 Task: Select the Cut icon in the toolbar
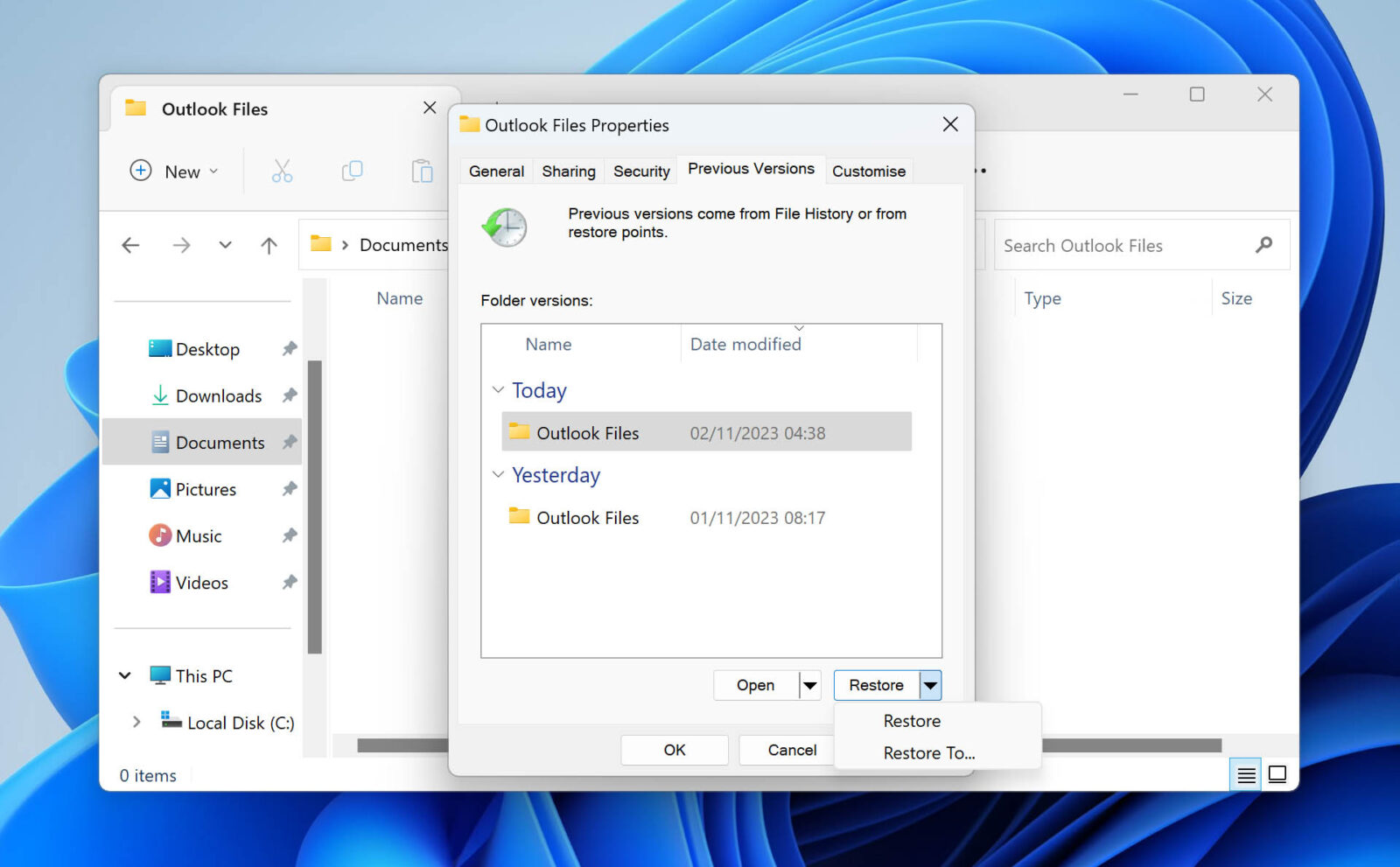tap(282, 171)
